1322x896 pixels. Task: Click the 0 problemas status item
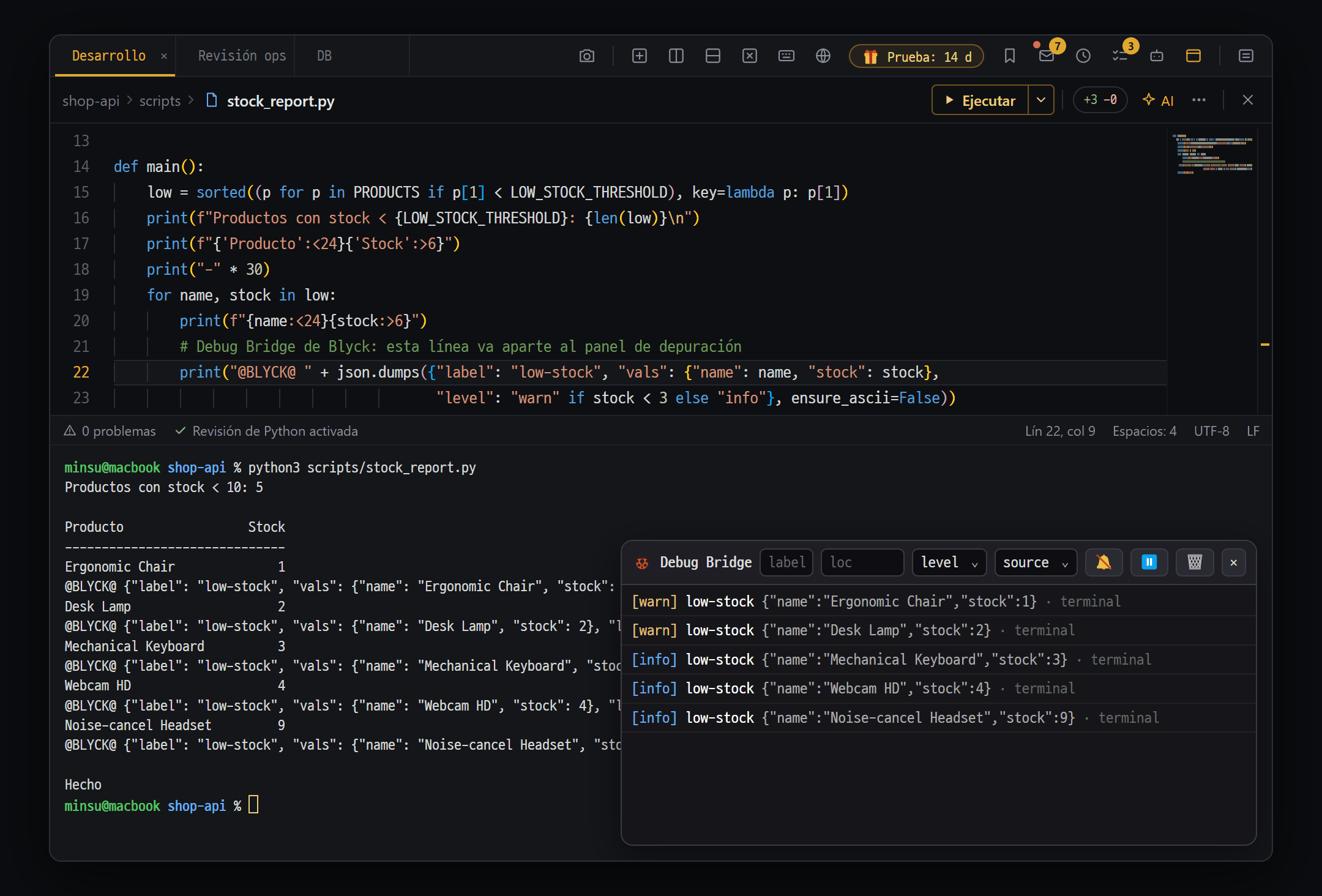[x=110, y=431]
